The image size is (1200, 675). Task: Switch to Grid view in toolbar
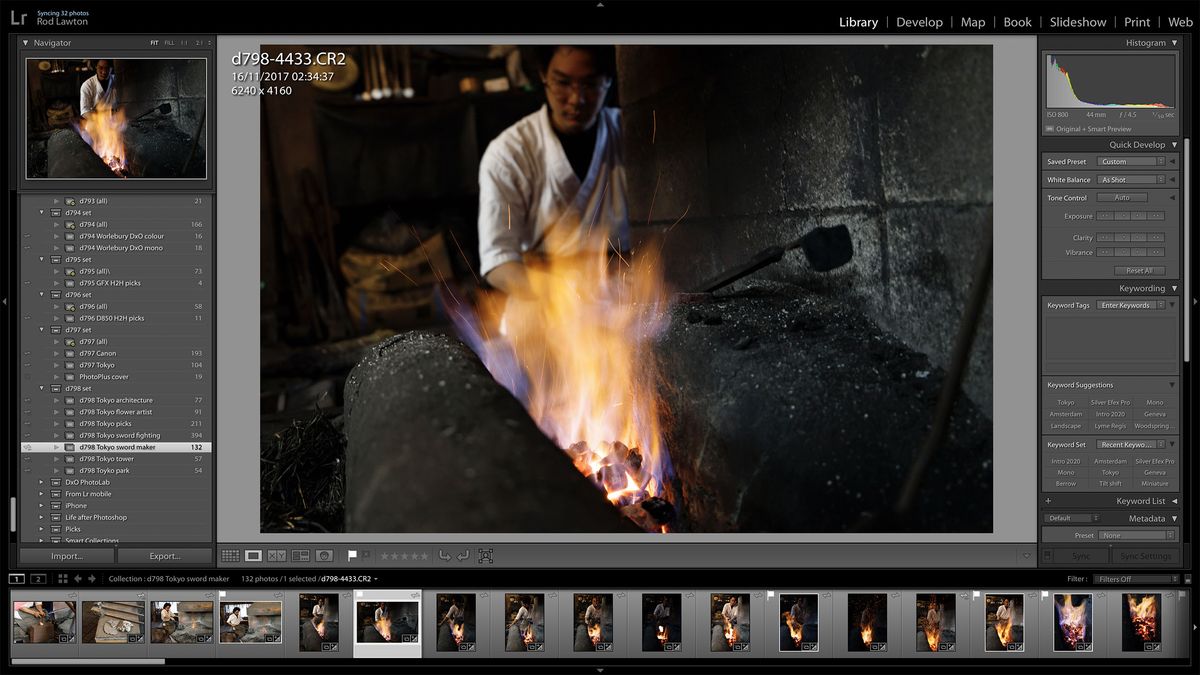(x=230, y=555)
